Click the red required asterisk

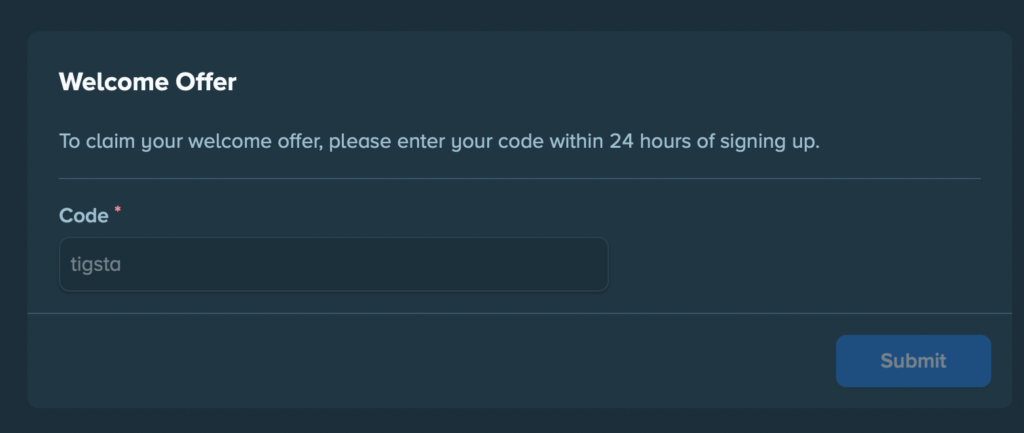tap(118, 211)
